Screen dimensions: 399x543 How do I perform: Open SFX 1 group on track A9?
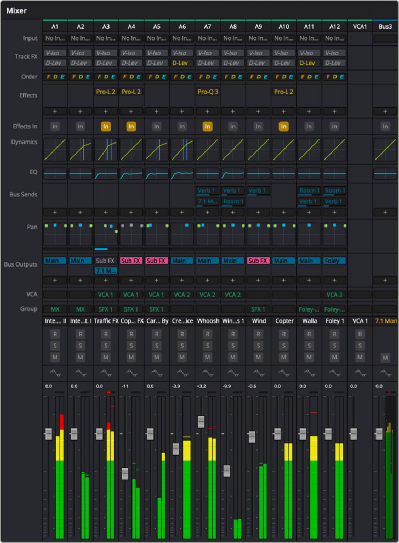(x=258, y=309)
